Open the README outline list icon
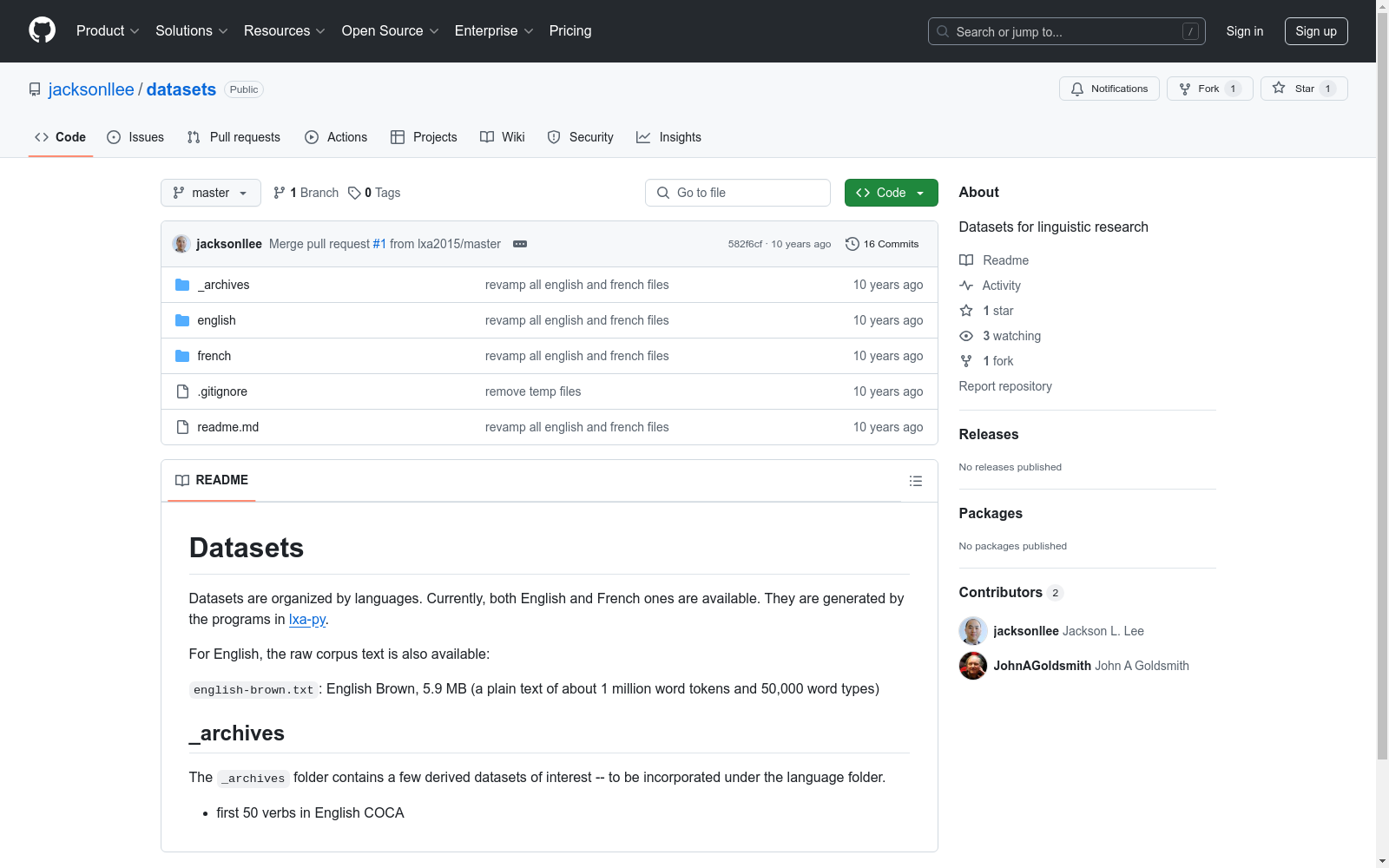The width and height of the screenshot is (1389, 868). [x=915, y=481]
